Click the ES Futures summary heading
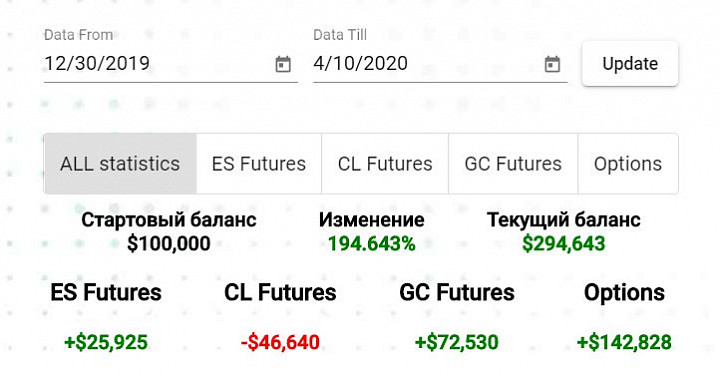The image size is (720, 376). coord(106,292)
